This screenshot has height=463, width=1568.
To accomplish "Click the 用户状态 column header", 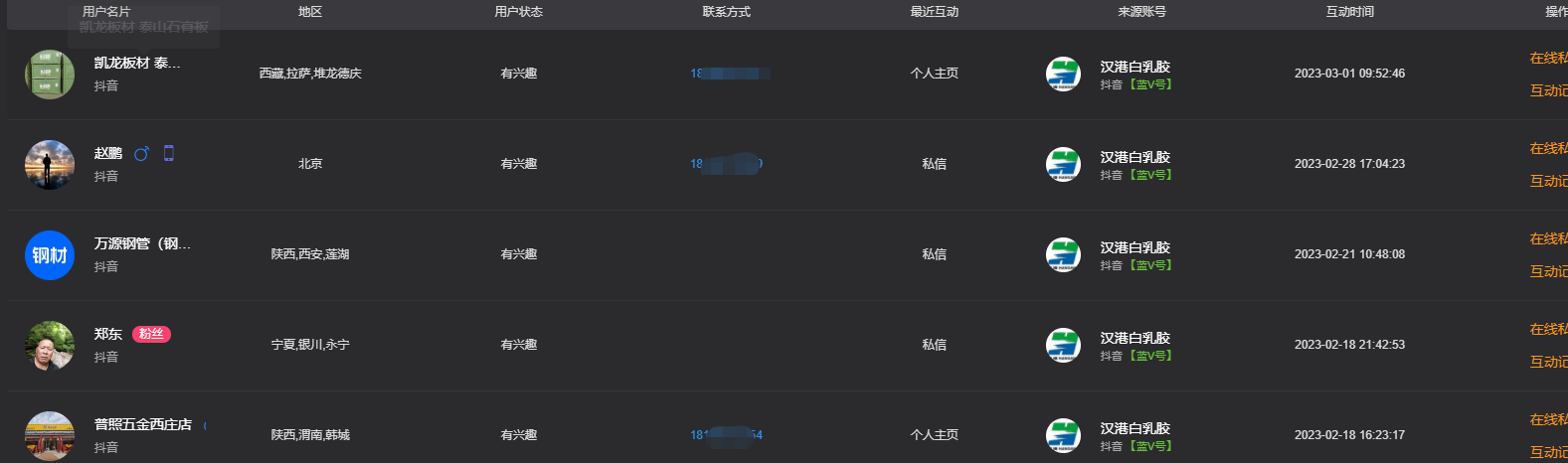I will click(x=518, y=12).
